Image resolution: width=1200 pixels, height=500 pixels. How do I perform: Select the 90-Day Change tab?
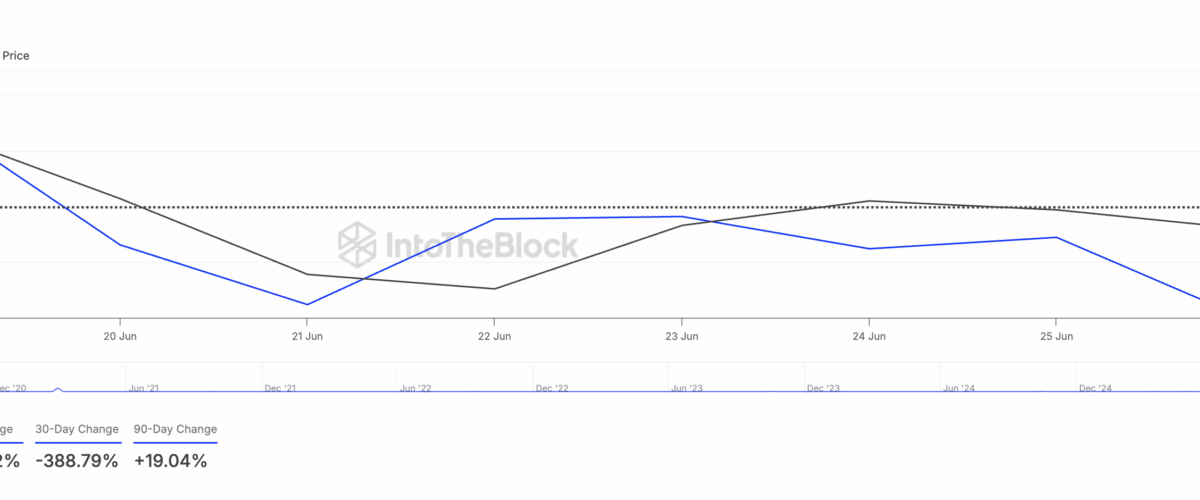click(175, 429)
